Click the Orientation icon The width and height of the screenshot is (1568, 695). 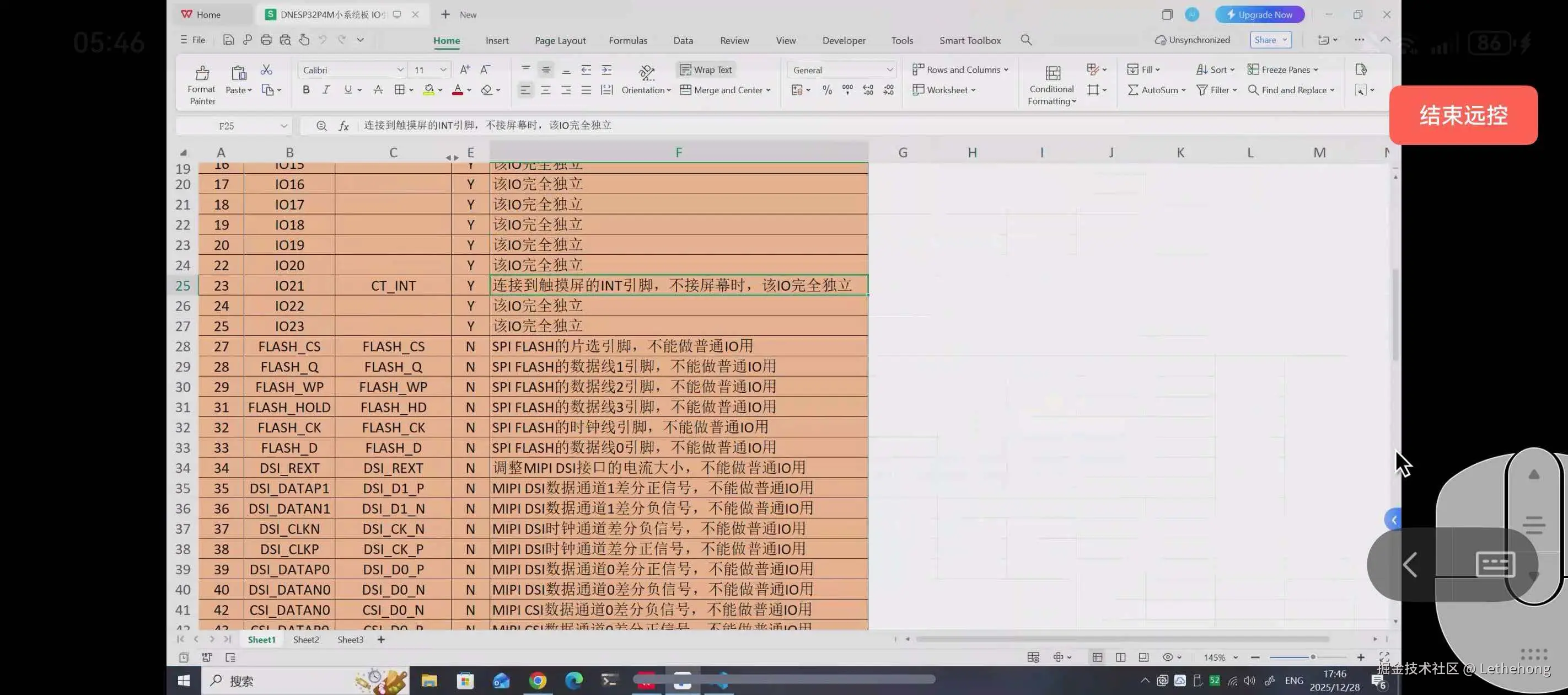(646, 74)
